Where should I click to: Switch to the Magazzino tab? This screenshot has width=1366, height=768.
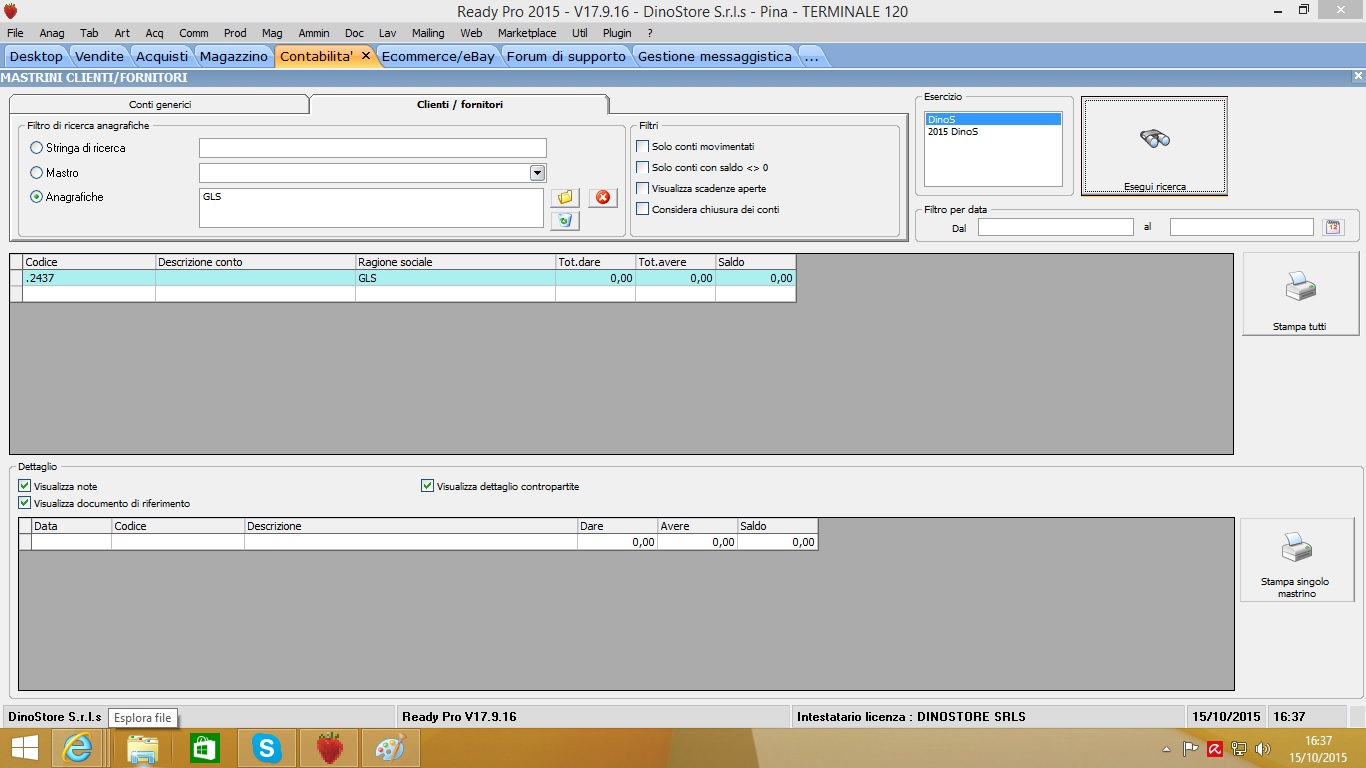click(x=234, y=56)
